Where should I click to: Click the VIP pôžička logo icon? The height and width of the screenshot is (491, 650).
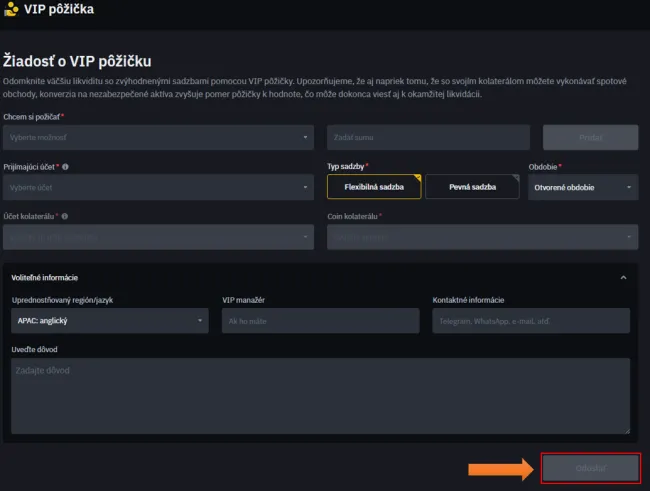[x=11, y=10]
